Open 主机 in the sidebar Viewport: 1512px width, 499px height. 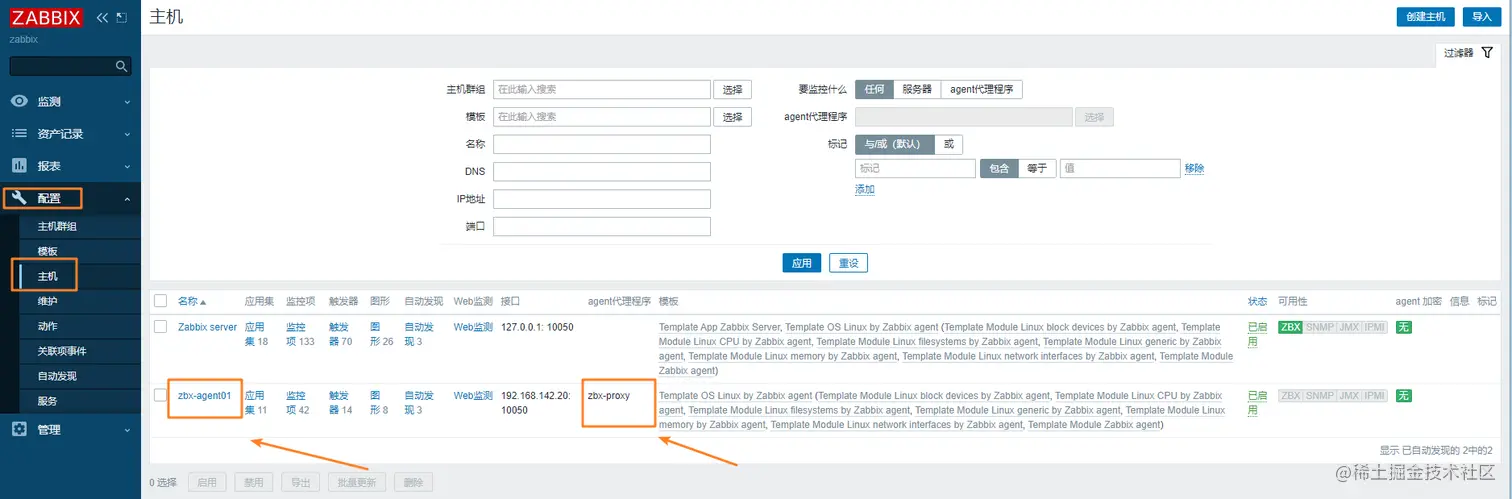coord(47,276)
